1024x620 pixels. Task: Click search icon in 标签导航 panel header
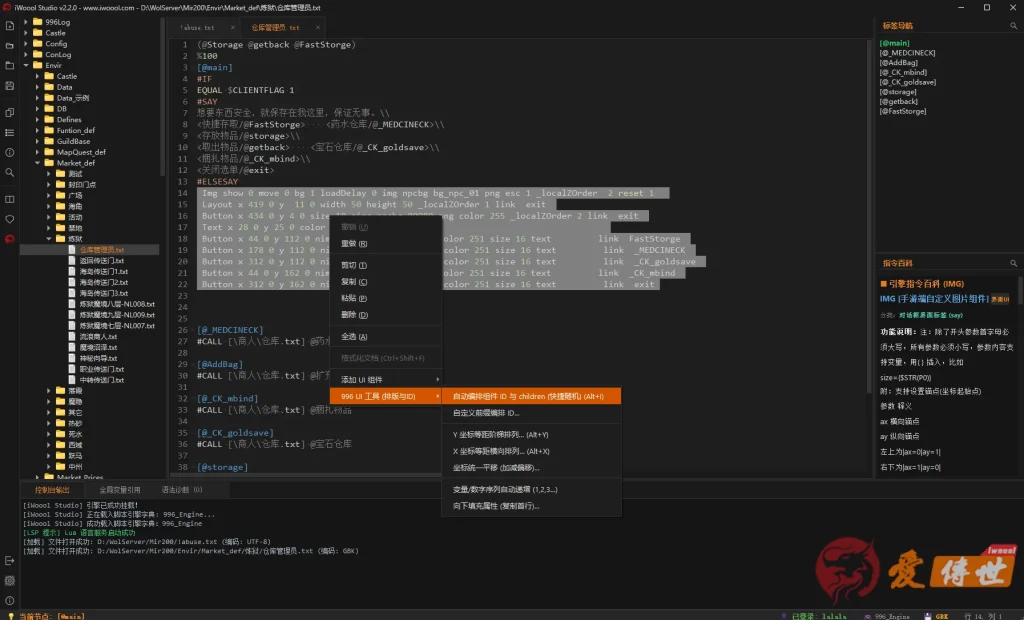tap(1014, 26)
